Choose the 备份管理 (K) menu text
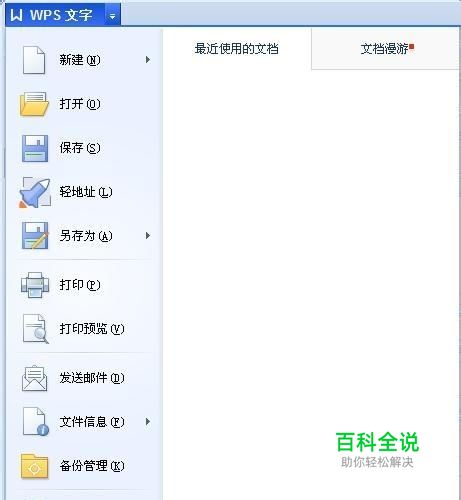The width and height of the screenshot is (461, 500). point(92,466)
